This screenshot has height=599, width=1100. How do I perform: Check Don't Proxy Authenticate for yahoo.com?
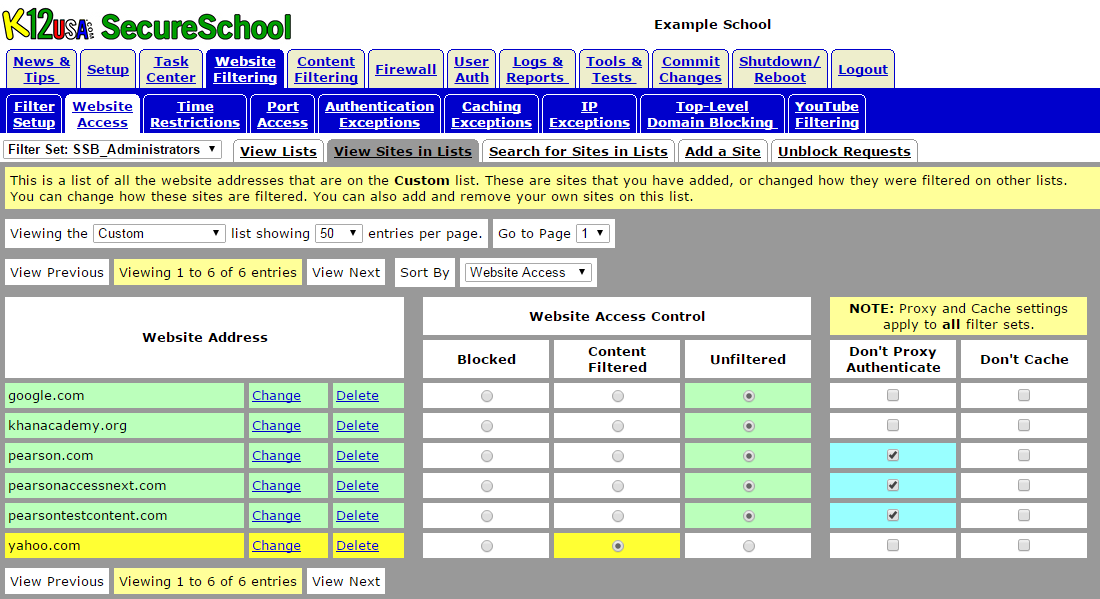[x=893, y=545]
